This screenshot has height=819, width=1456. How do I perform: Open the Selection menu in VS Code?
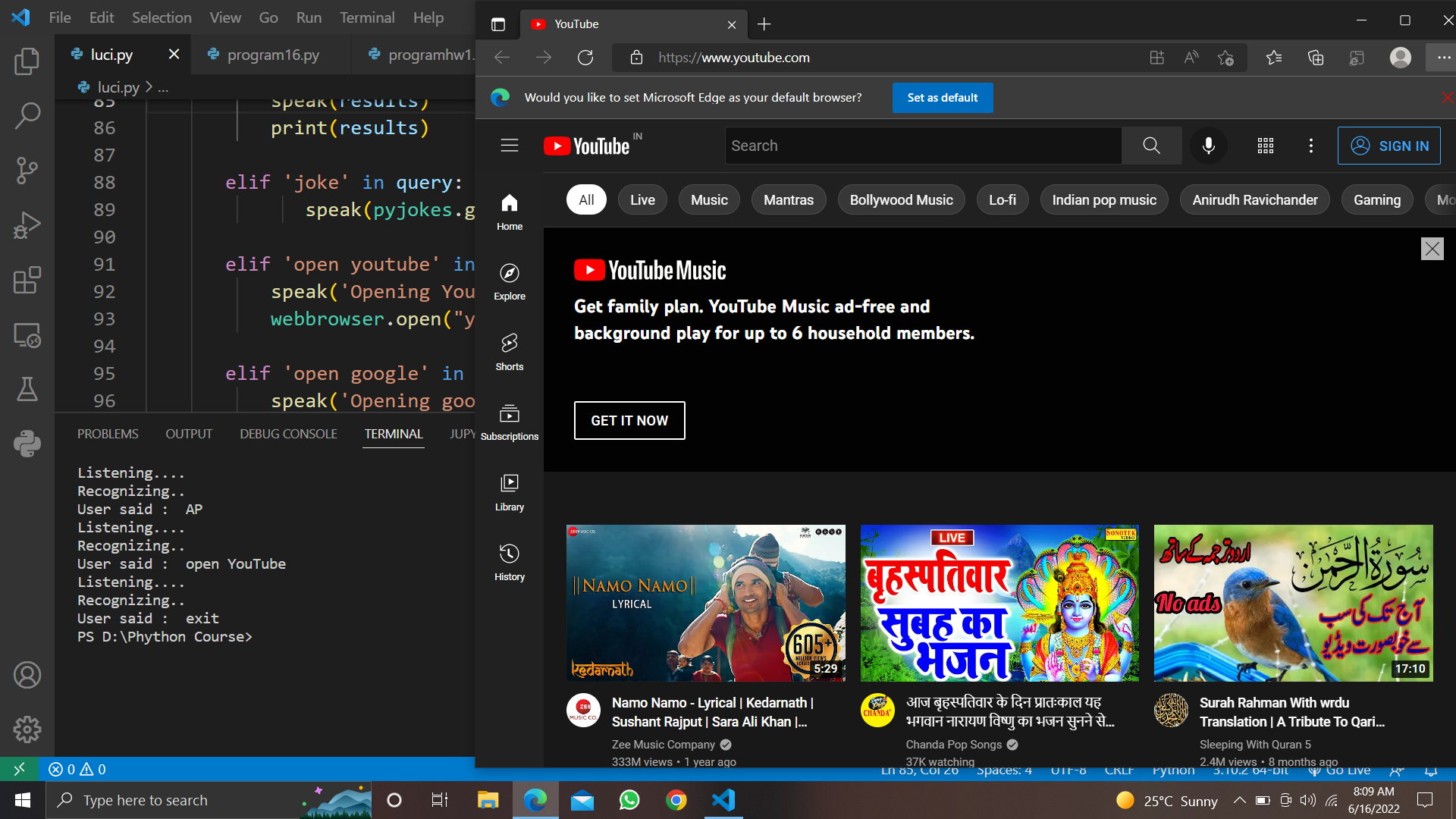[162, 17]
